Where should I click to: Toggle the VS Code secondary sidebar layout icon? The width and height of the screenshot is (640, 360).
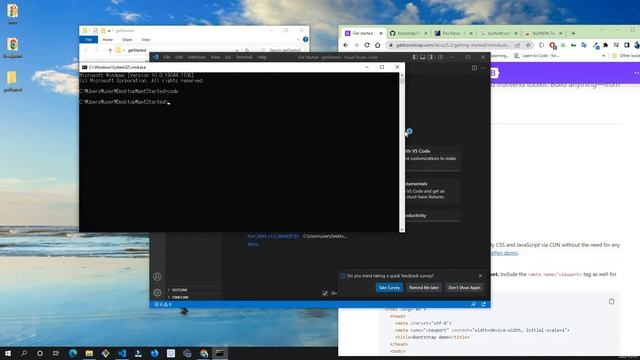click(430, 57)
